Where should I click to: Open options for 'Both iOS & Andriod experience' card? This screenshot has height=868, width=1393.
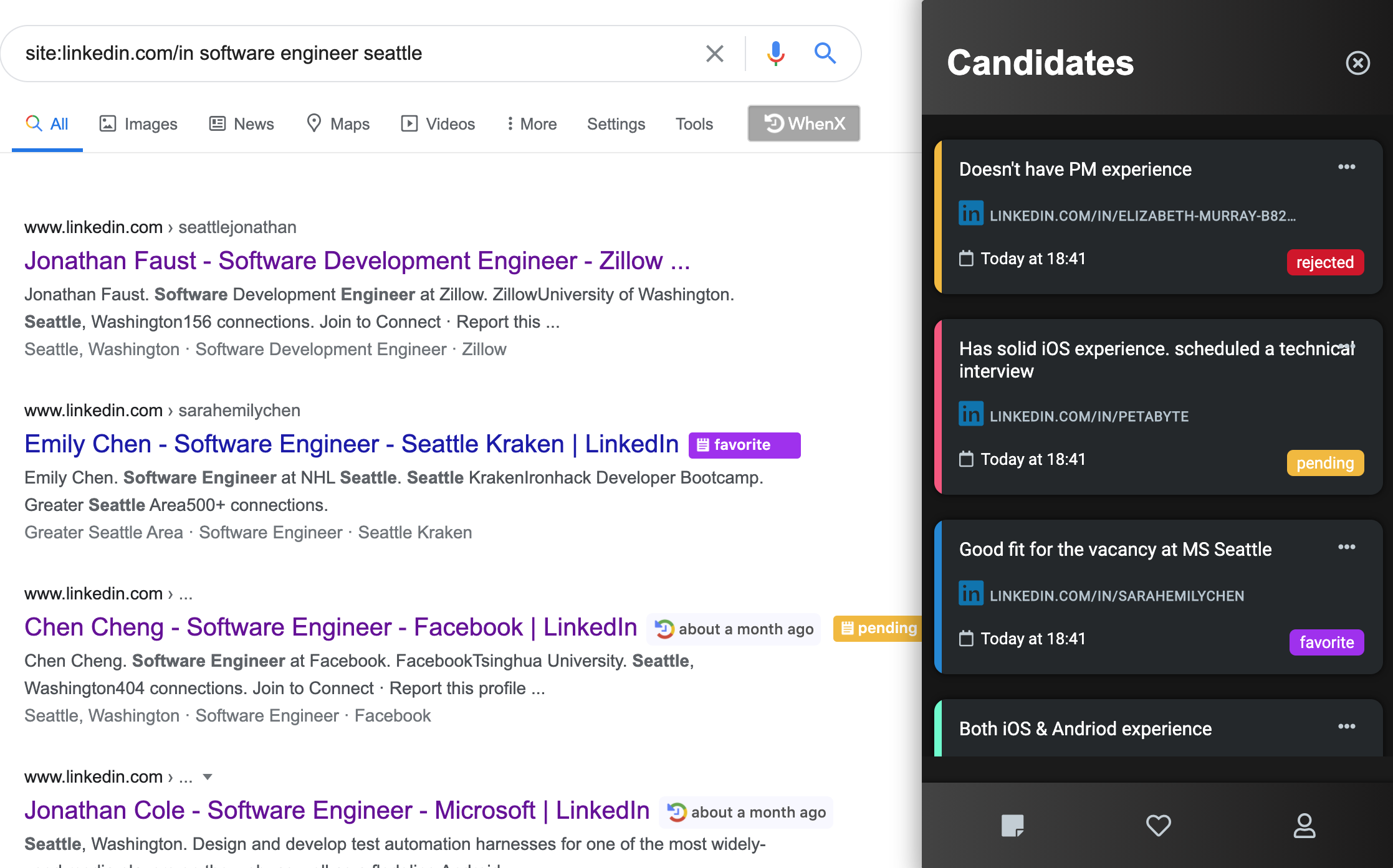pos(1346,727)
